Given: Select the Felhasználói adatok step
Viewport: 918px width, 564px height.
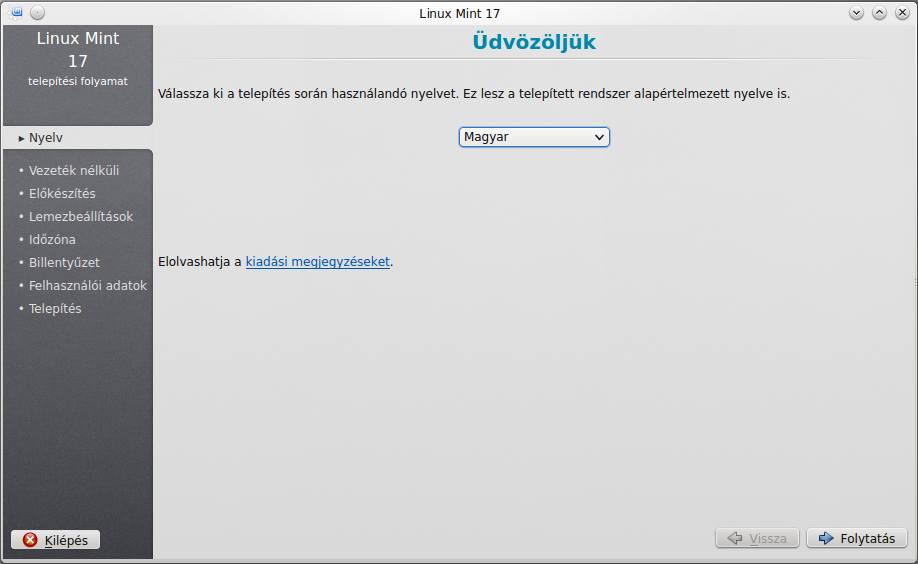Looking at the screenshot, I should click(88, 285).
